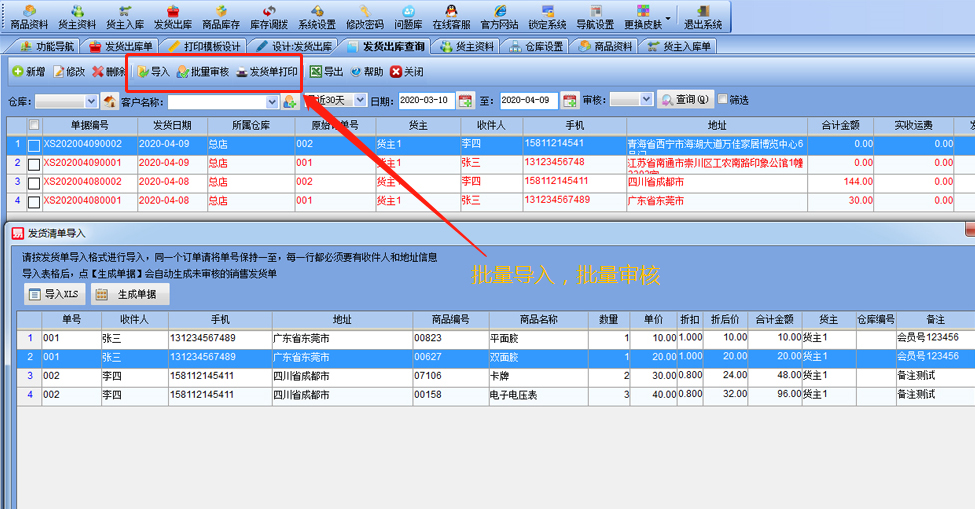This screenshot has height=509, width=975.
Task: Click the 发货单打印 printer button
Action: point(266,72)
